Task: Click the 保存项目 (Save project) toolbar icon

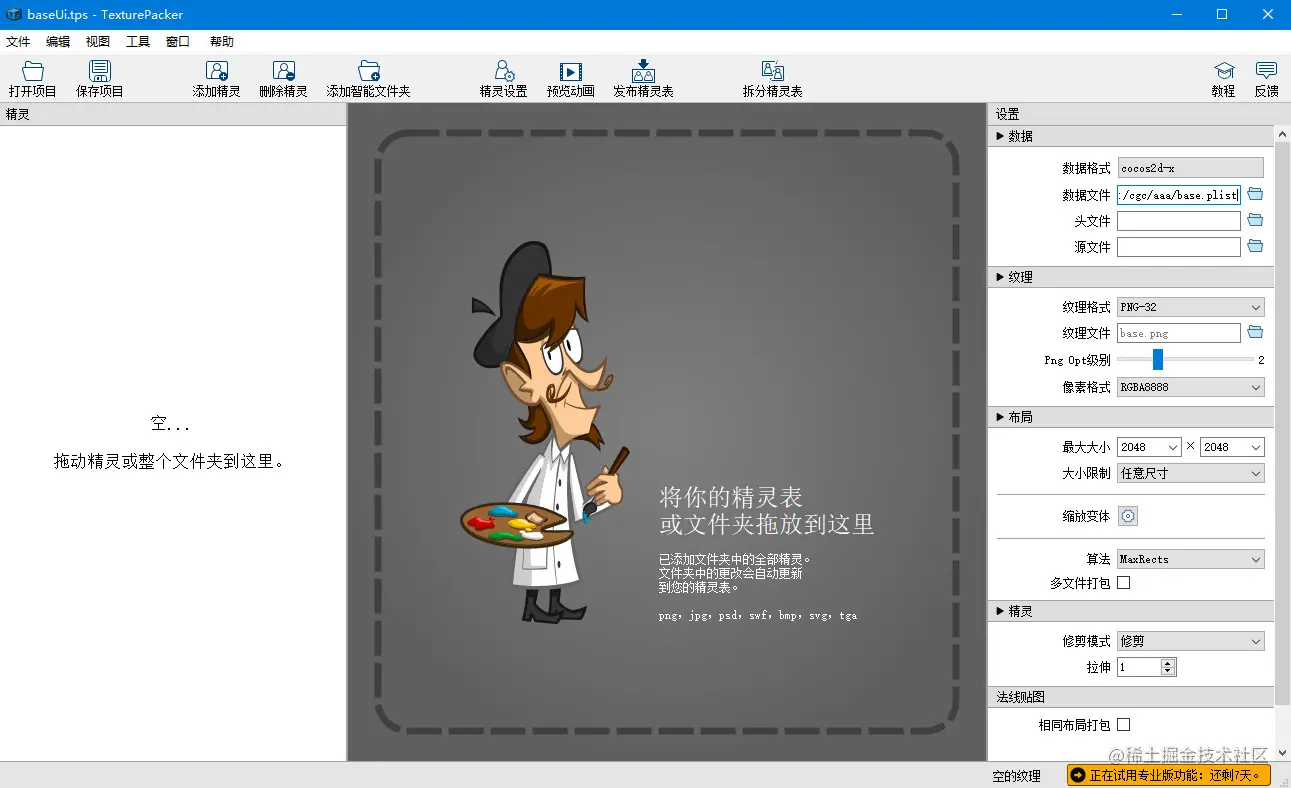Action: click(x=99, y=71)
